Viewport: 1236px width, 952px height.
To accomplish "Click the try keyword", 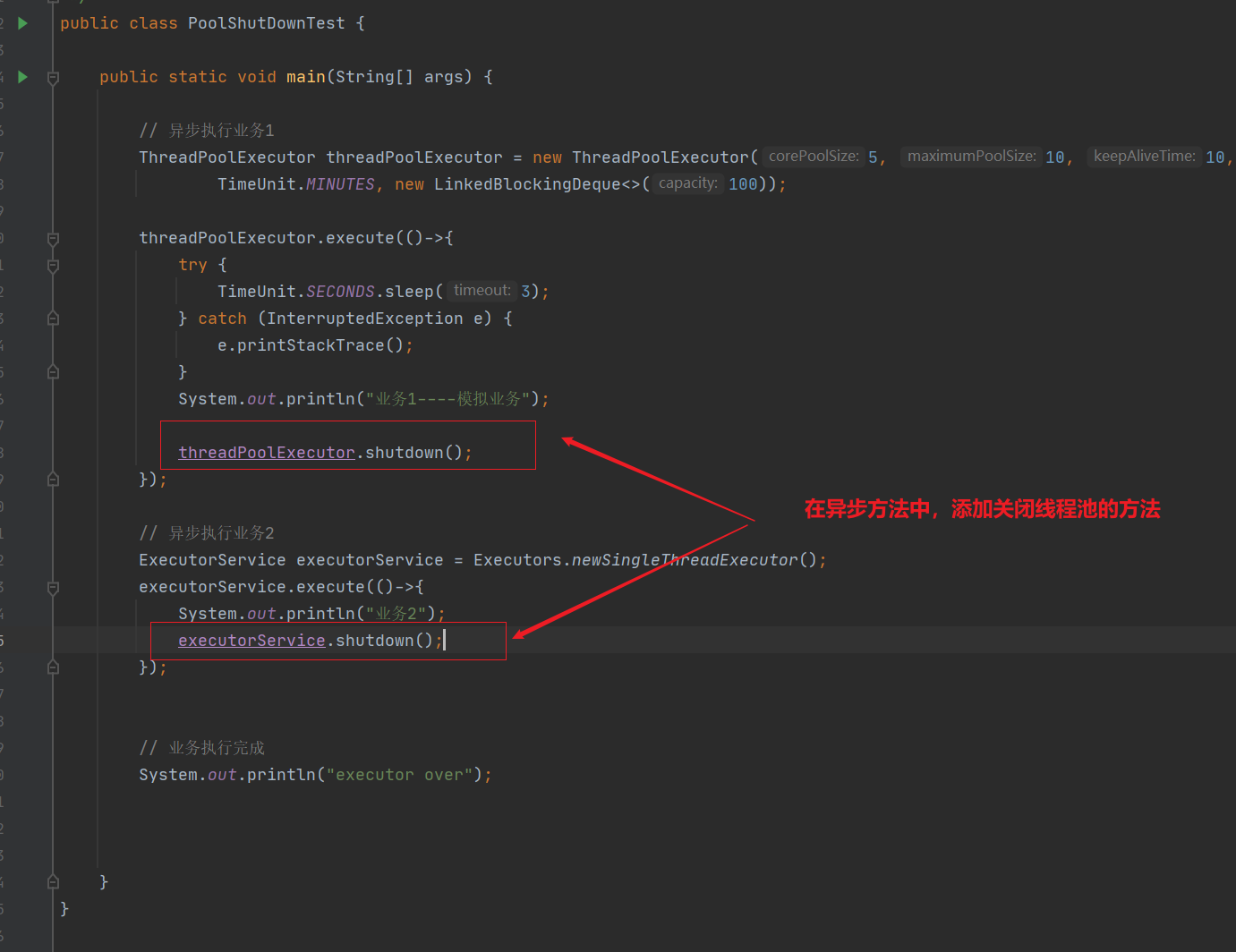I will (192, 265).
